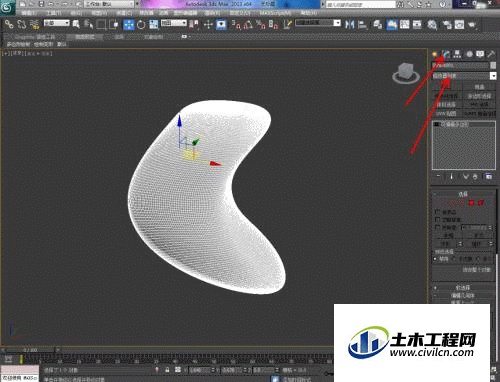Select the Graphite Modeling Tools ribbon tab
500x382 pixels.
pos(35,37)
